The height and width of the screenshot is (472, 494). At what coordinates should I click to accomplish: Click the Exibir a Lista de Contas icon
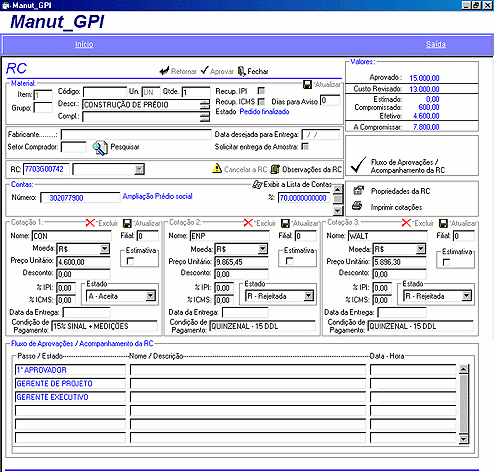pyautogui.click(x=257, y=184)
